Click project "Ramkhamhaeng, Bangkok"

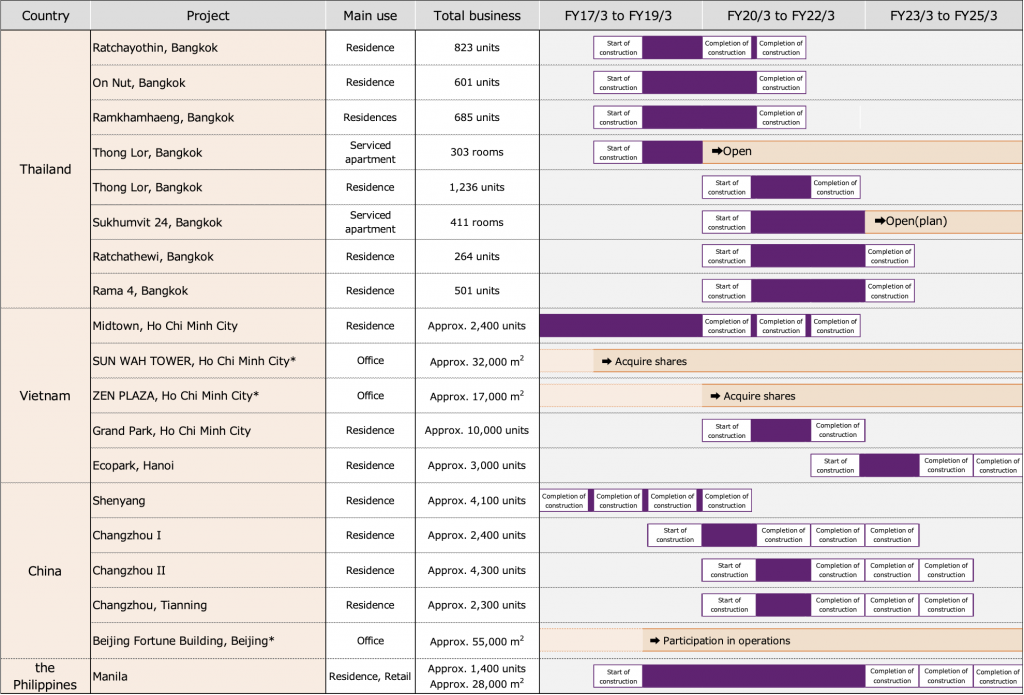click(x=163, y=118)
